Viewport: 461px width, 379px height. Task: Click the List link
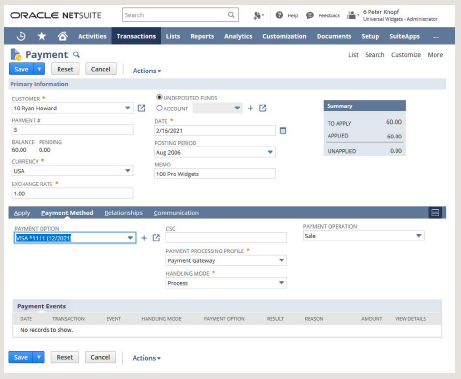point(353,55)
